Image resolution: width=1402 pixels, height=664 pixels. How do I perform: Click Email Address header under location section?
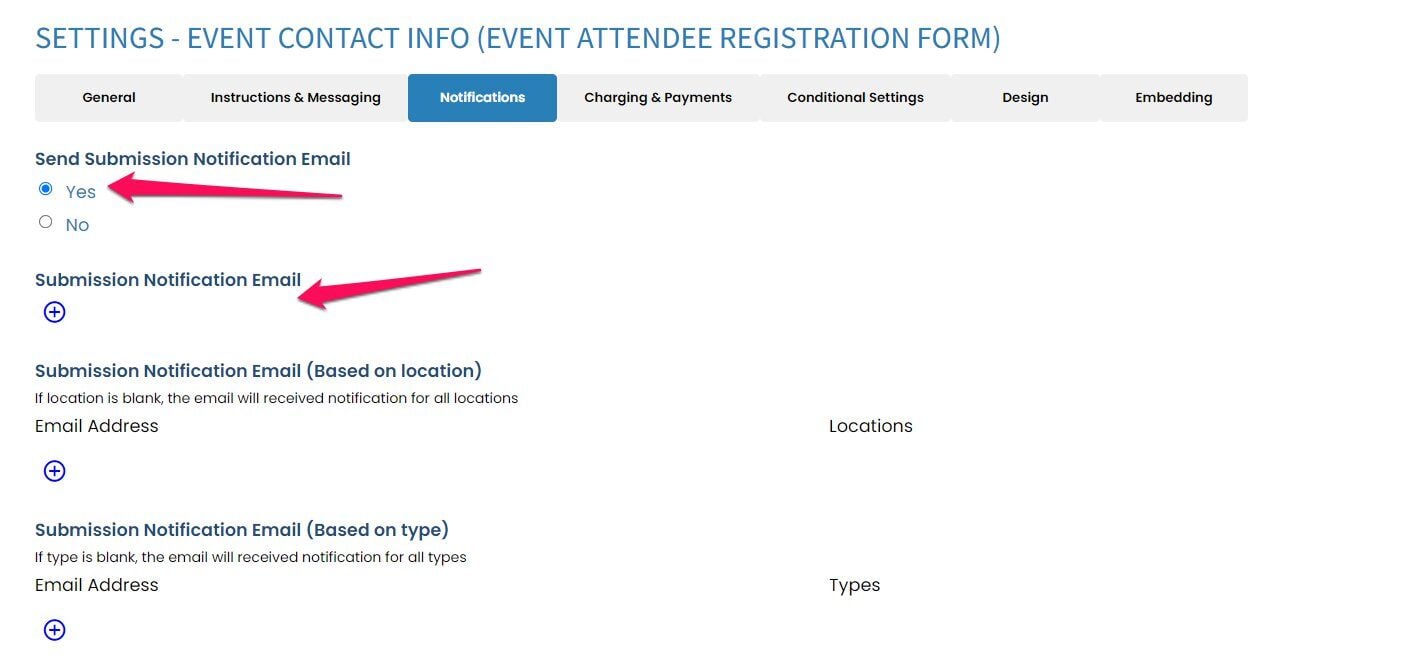coord(97,426)
